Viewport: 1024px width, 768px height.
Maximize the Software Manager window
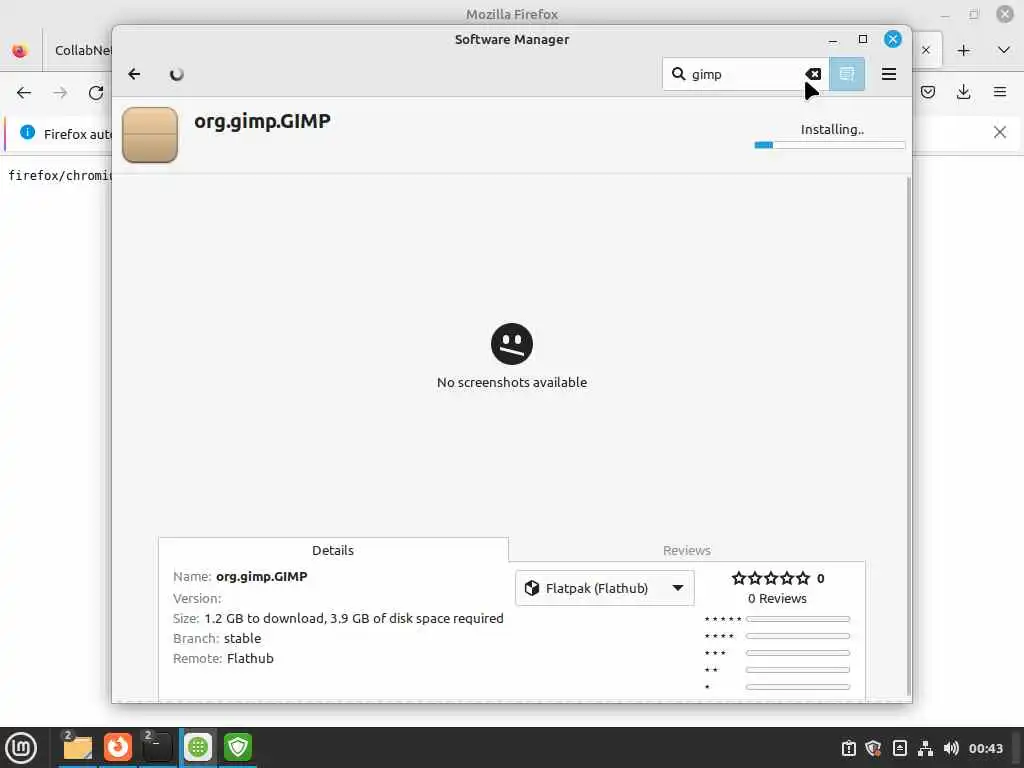[x=863, y=39]
